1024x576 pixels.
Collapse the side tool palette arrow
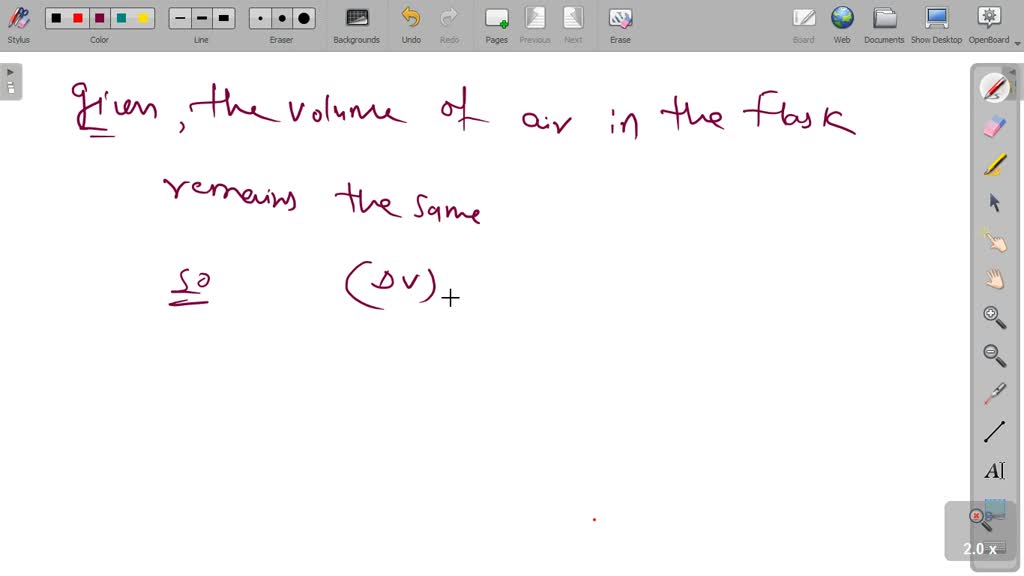[x=1012, y=71]
